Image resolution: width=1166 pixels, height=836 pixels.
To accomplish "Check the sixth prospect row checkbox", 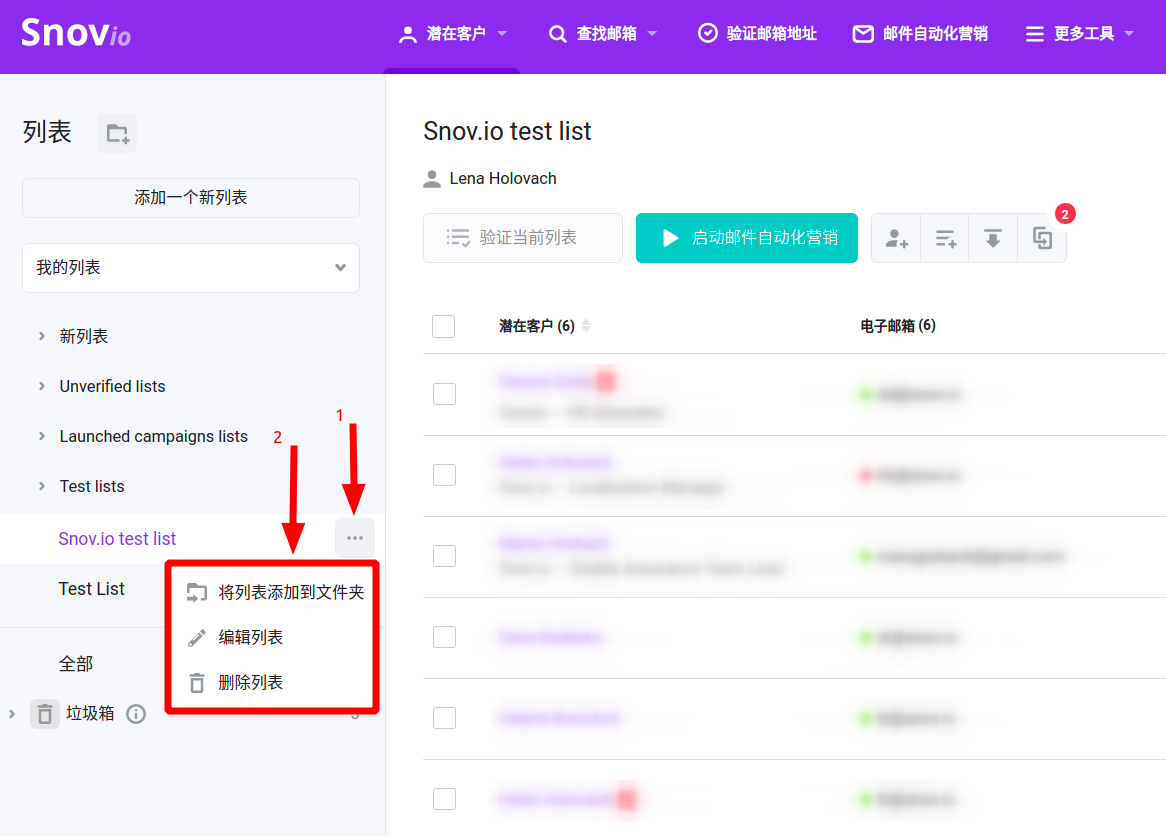I will [444, 799].
